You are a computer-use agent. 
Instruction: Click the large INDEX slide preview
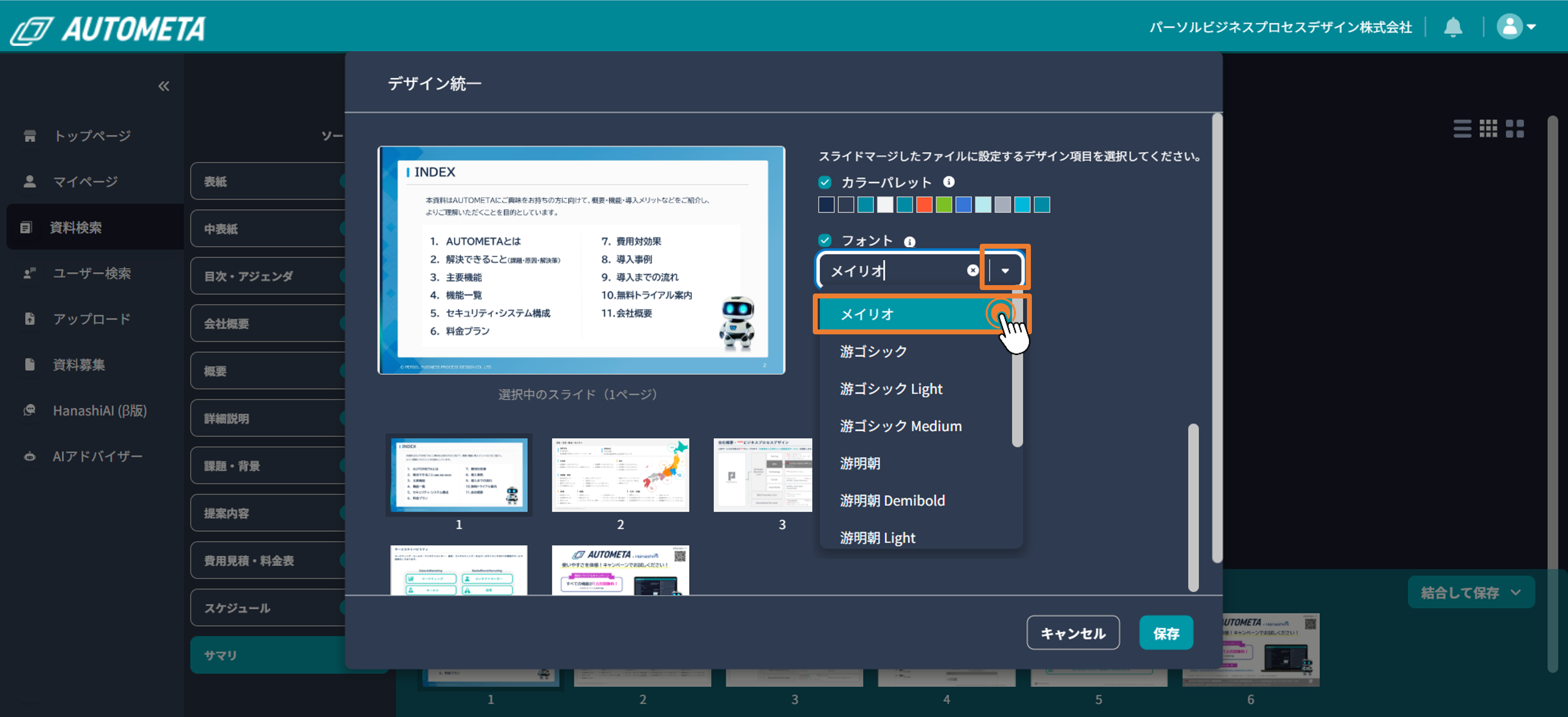pyautogui.click(x=581, y=260)
